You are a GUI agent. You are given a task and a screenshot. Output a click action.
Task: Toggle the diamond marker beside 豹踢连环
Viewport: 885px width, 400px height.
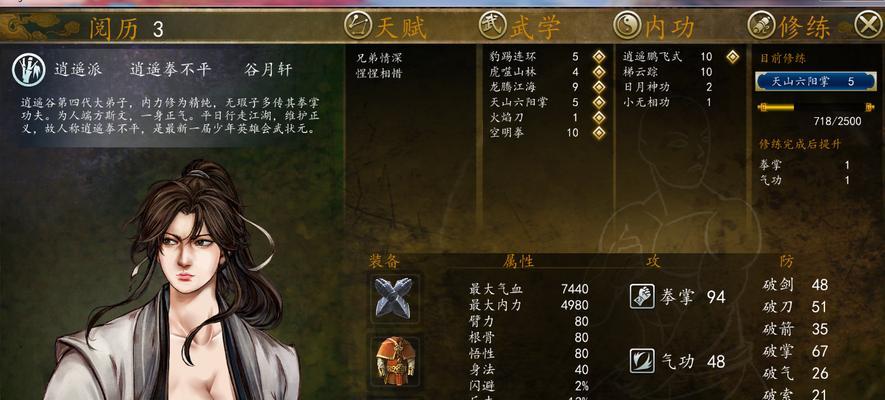[599, 57]
